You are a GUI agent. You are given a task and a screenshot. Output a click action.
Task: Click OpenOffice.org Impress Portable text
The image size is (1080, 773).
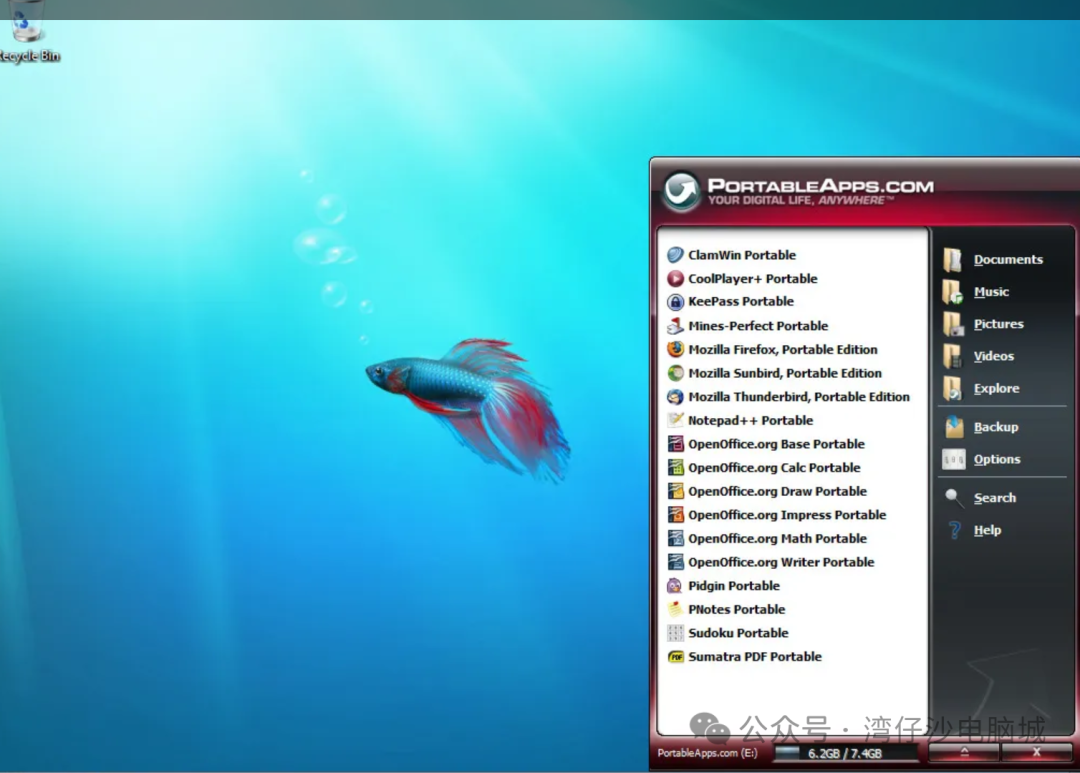pos(787,515)
